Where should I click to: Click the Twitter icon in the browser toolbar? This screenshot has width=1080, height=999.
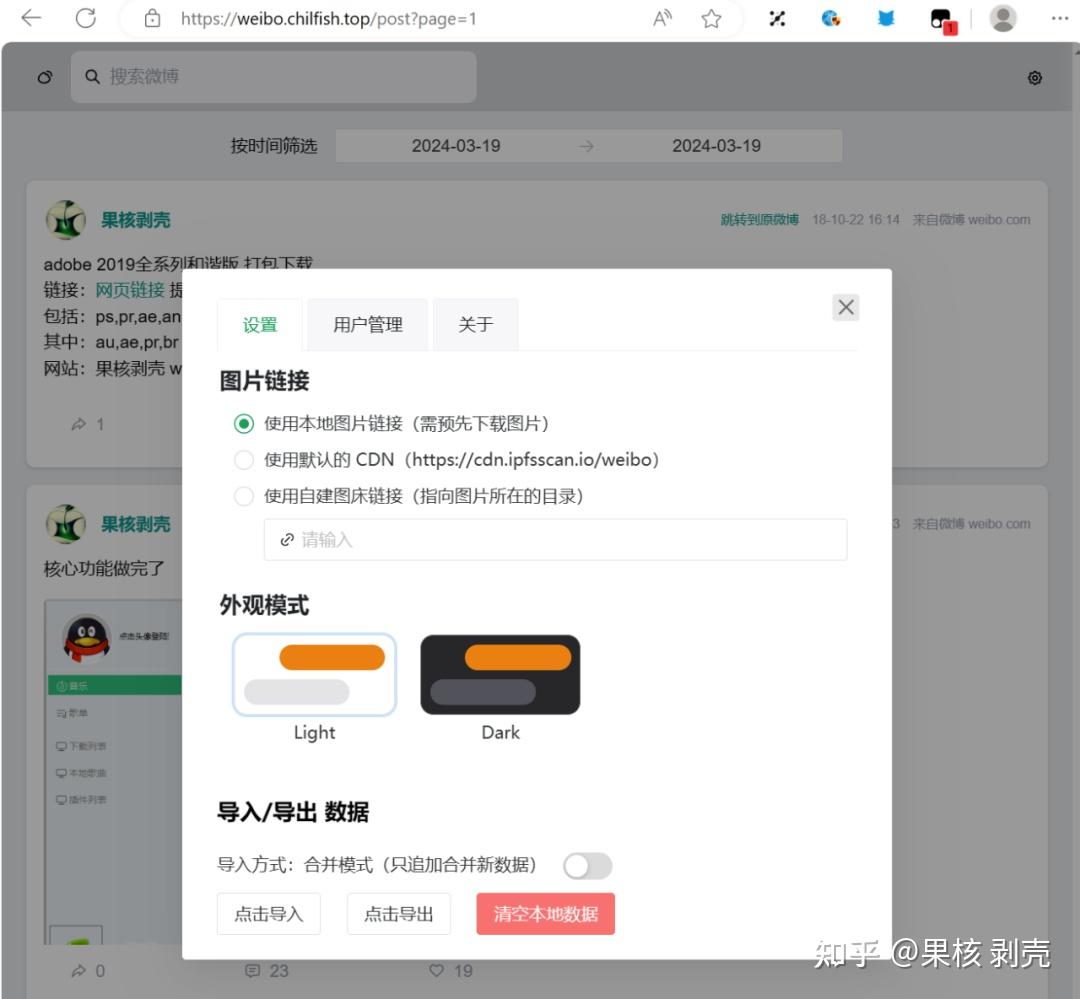[x=885, y=18]
